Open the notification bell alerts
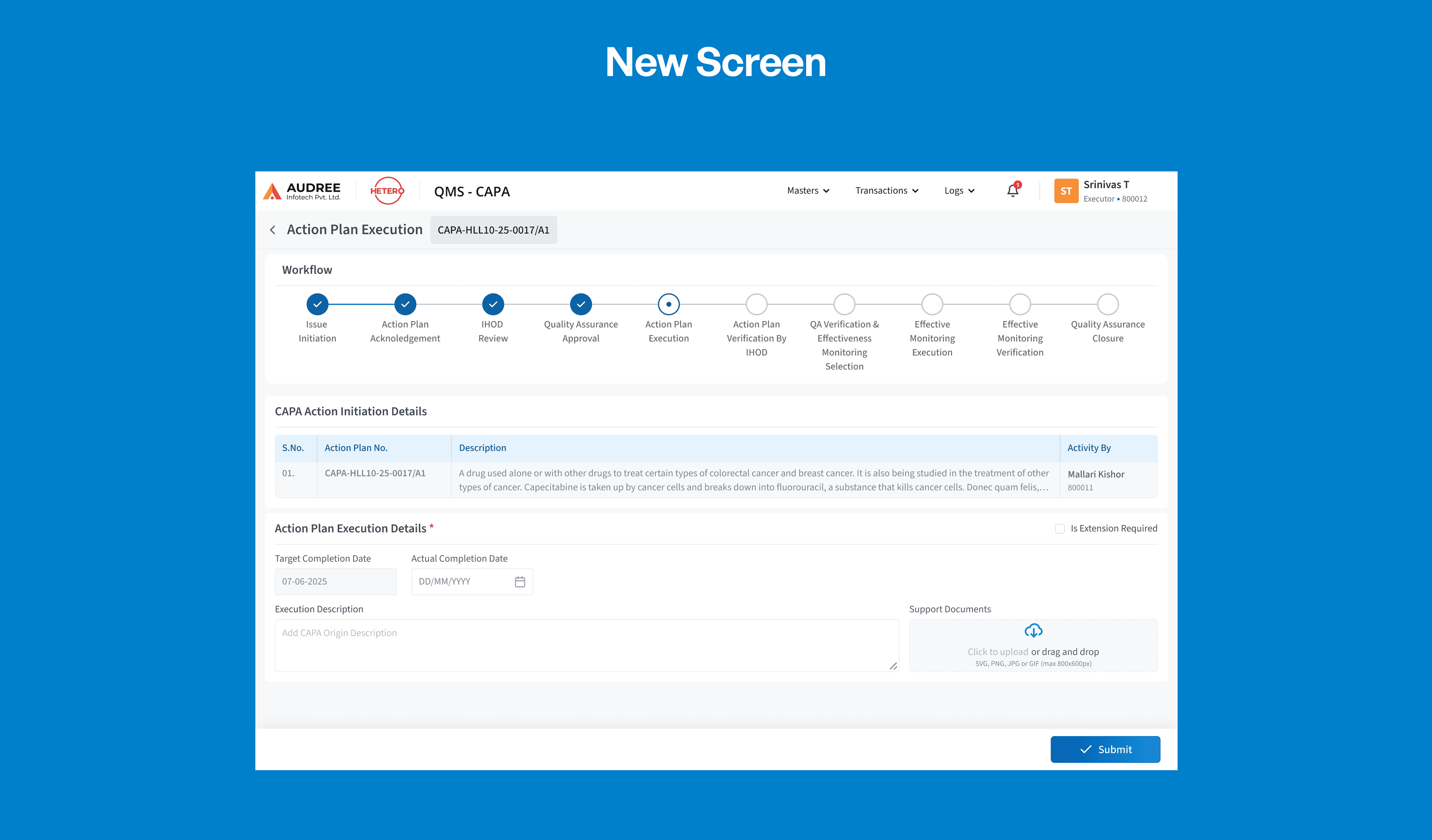Screen dimensions: 1432x840 (x=1013, y=190)
